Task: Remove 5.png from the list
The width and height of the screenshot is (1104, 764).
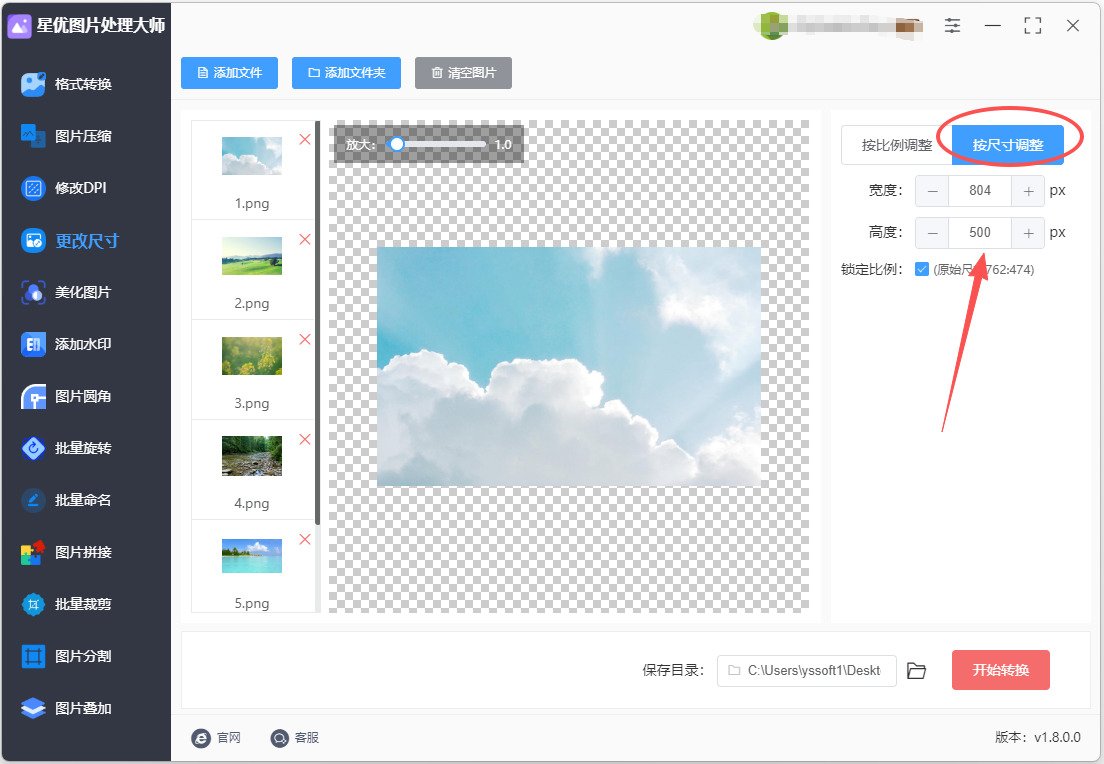Action: (305, 539)
